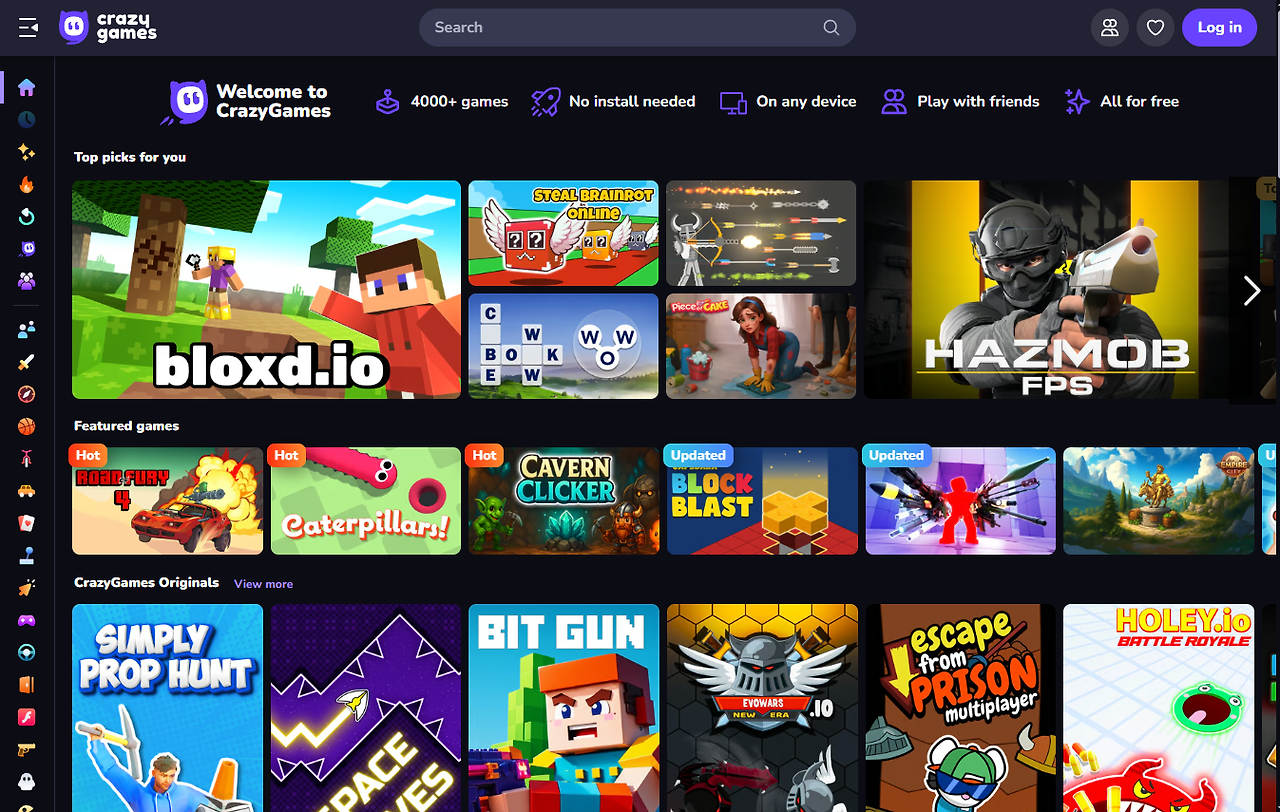Click into the Search field
Image resolution: width=1280 pixels, height=812 pixels.
(637, 28)
